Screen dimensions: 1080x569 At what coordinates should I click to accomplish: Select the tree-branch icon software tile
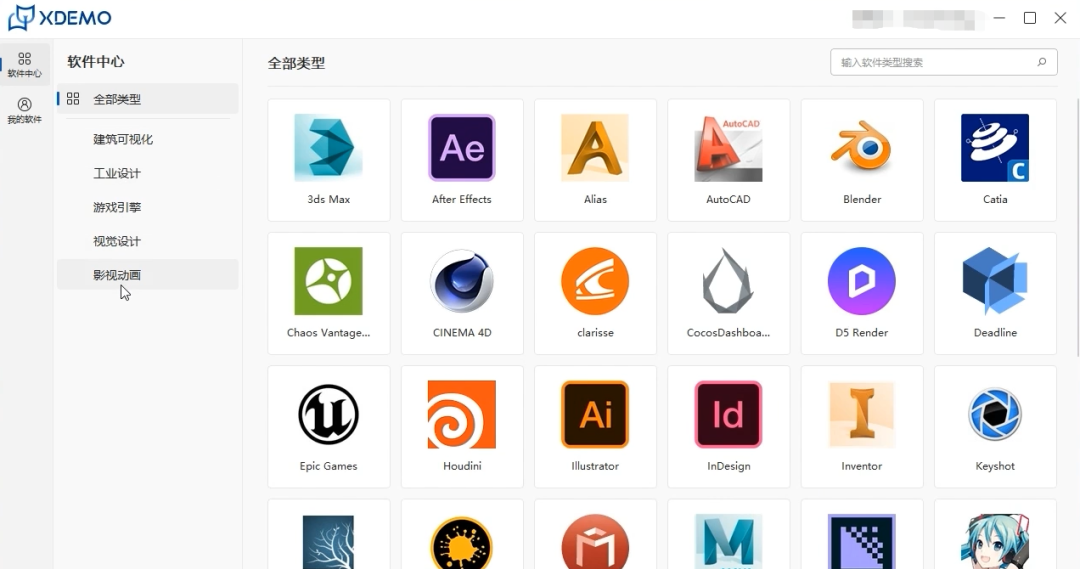pyautogui.click(x=329, y=535)
